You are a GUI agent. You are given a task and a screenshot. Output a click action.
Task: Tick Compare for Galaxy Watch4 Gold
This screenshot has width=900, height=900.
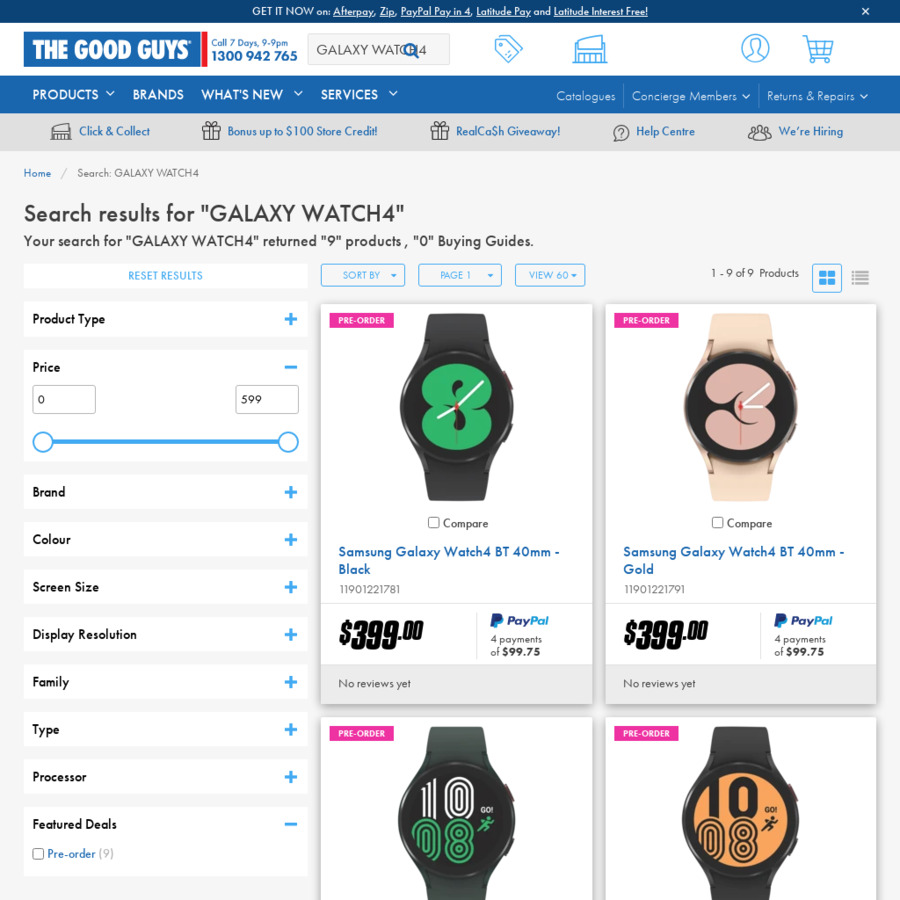click(x=718, y=523)
